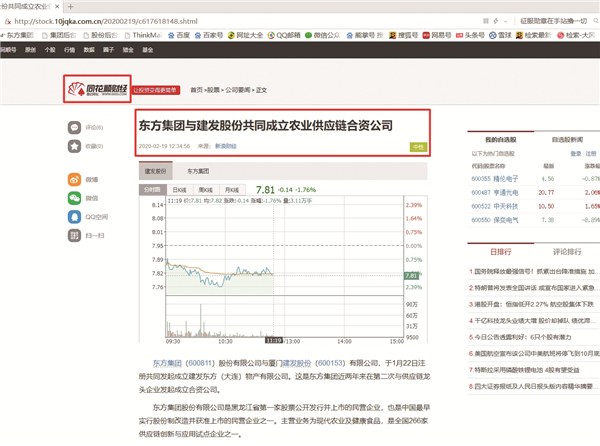Switch to 评论排行 ranking tab

(567, 252)
